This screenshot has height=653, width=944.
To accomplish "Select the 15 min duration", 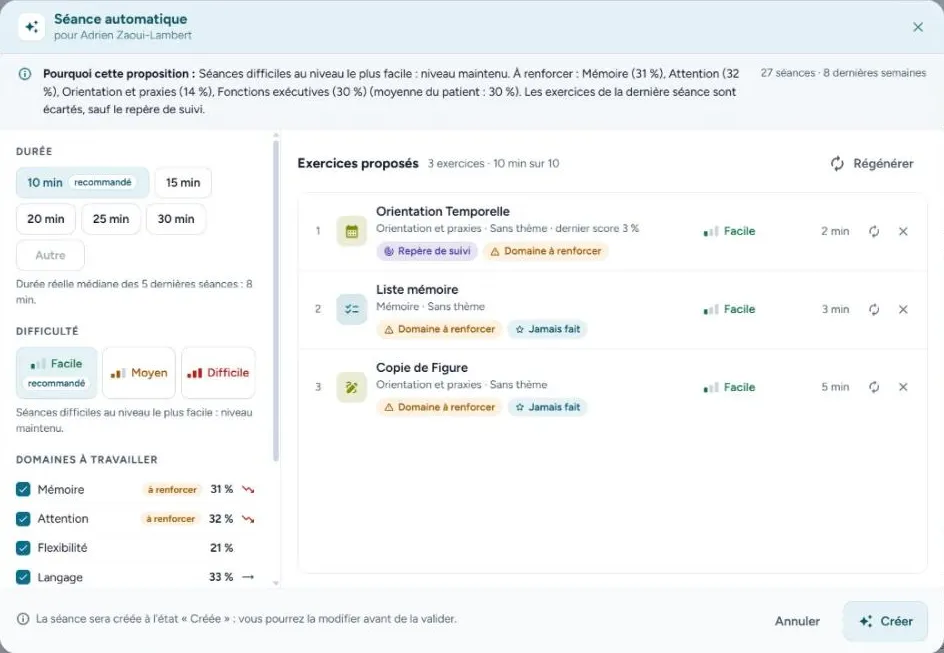I will tap(183, 182).
